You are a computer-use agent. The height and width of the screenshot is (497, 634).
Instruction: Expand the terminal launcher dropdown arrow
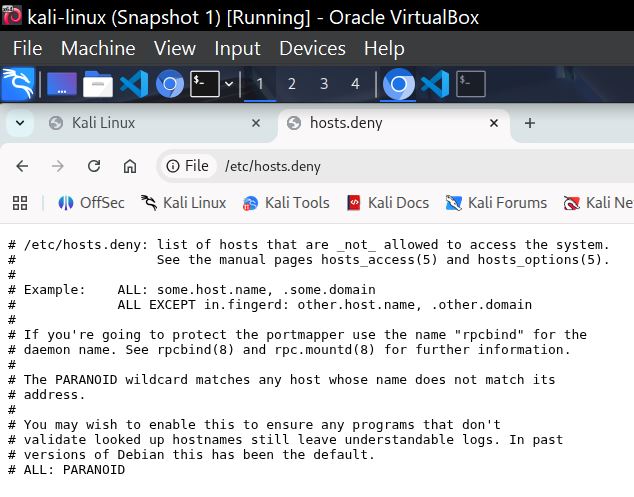[230, 84]
